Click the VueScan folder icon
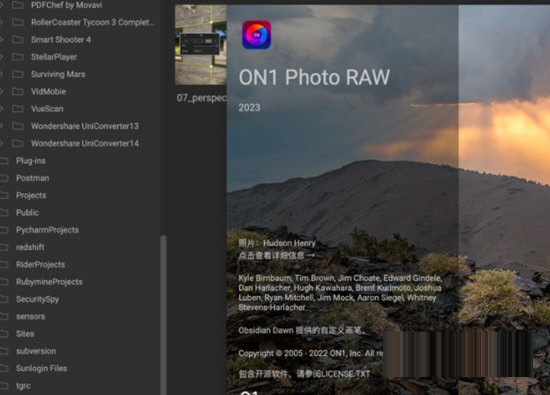550x395 pixels. [18, 109]
